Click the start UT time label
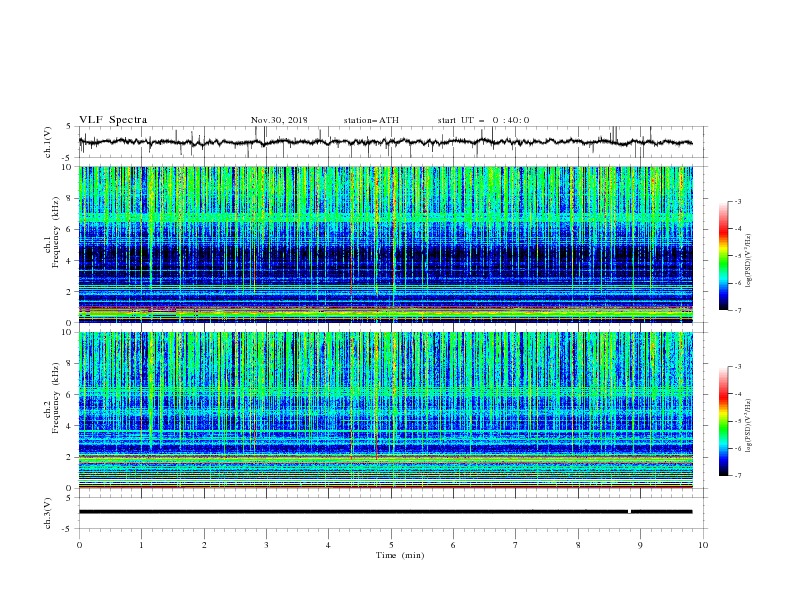The height and width of the screenshot is (612, 792). (x=483, y=120)
